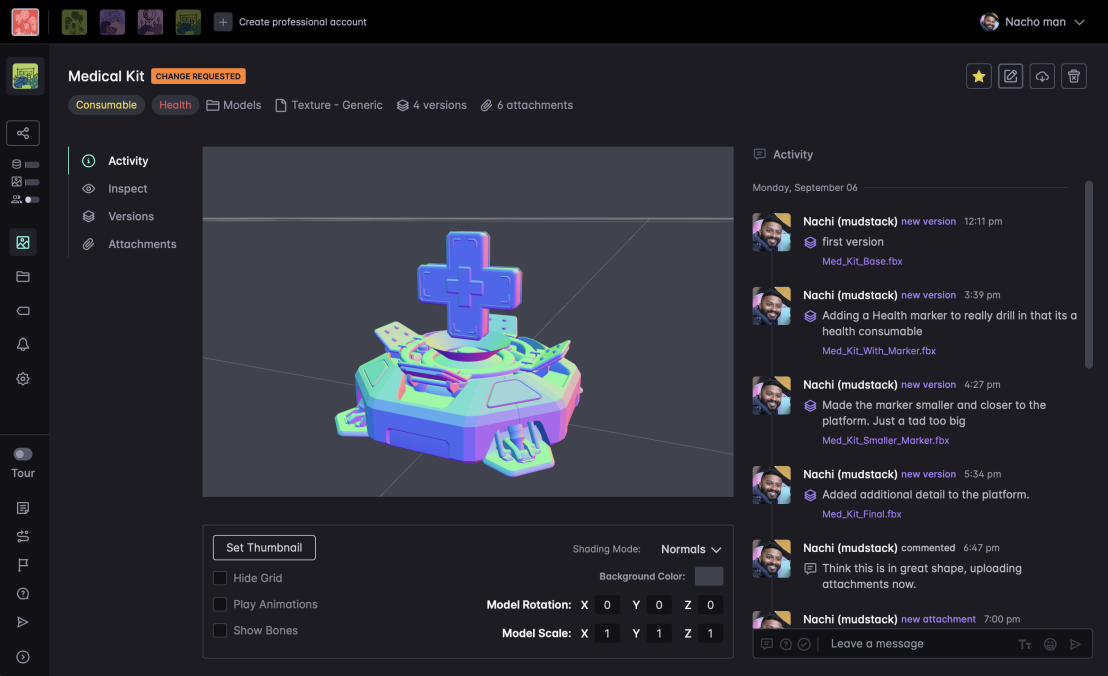Image resolution: width=1108 pixels, height=676 pixels.
Task: Click the comment type icon in message box
Action: click(767, 644)
